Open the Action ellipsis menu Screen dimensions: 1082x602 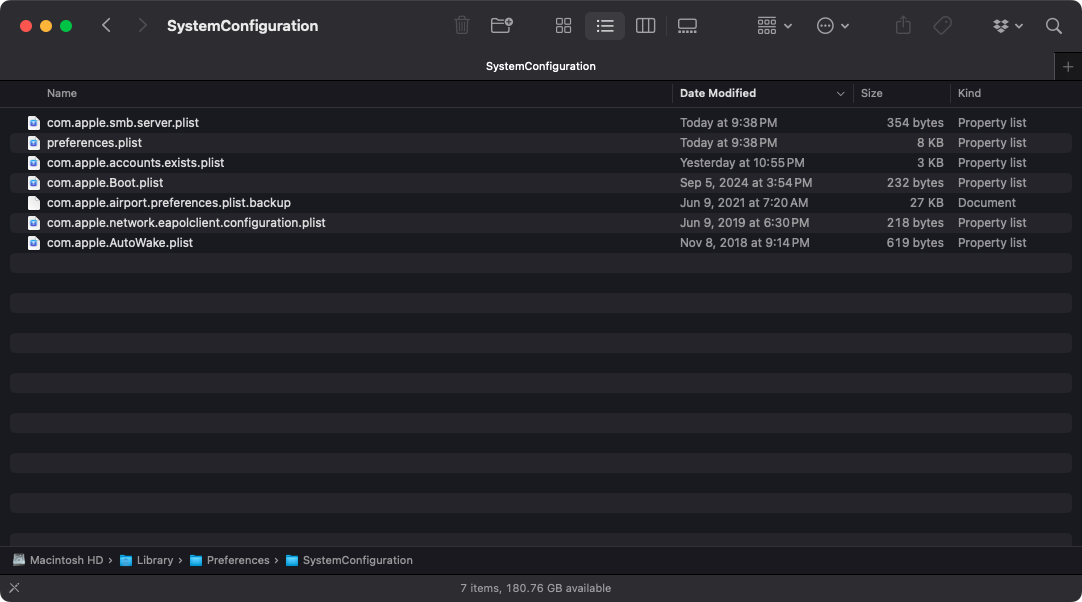832,26
